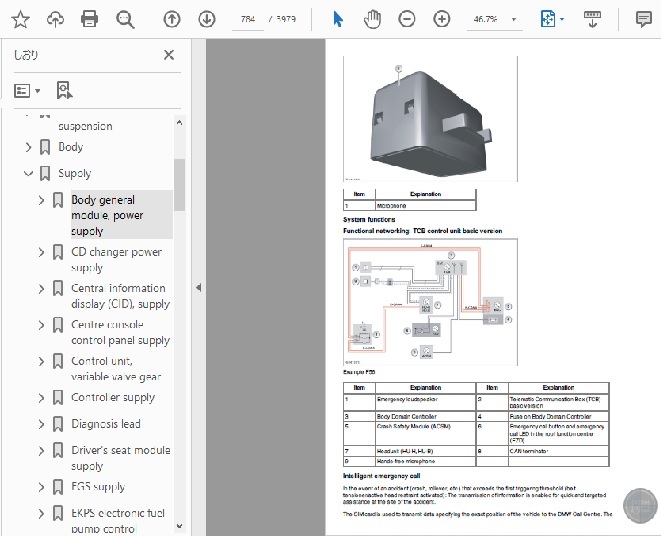The height and width of the screenshot is (536, 661).
Task: Add the star bookmark to favorites
Action: (x=20, y=19)
